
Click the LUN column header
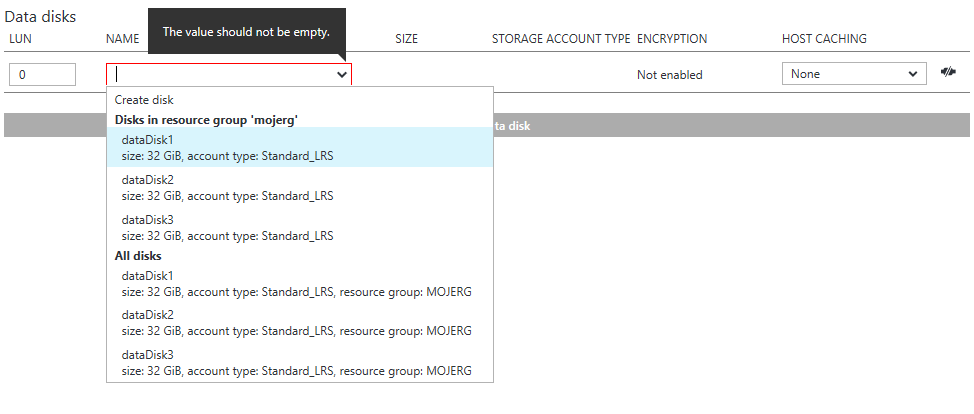click(x=20, y=39)
